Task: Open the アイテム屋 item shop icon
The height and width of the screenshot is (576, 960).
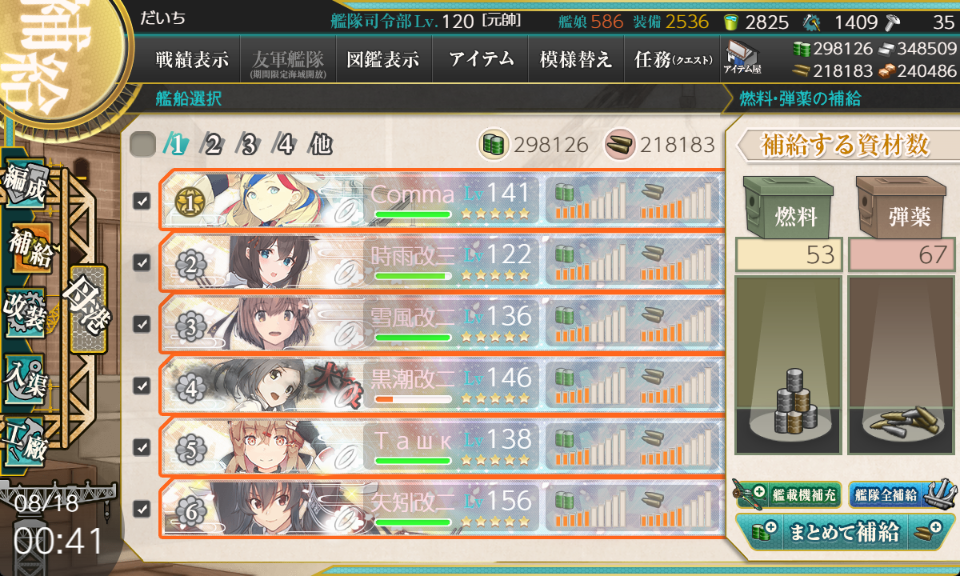Action: pyautogui.click(x=742, y=59)
